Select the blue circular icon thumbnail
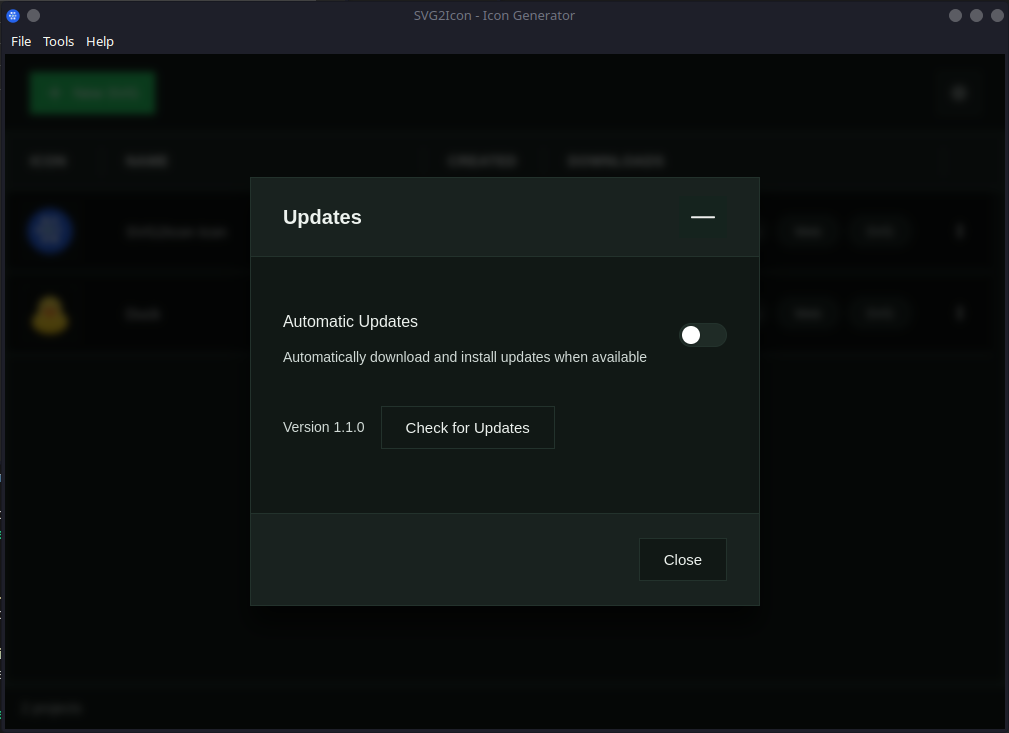This screenshot has height=733, width=1009. pyautogui.click(x=50, y=231)
